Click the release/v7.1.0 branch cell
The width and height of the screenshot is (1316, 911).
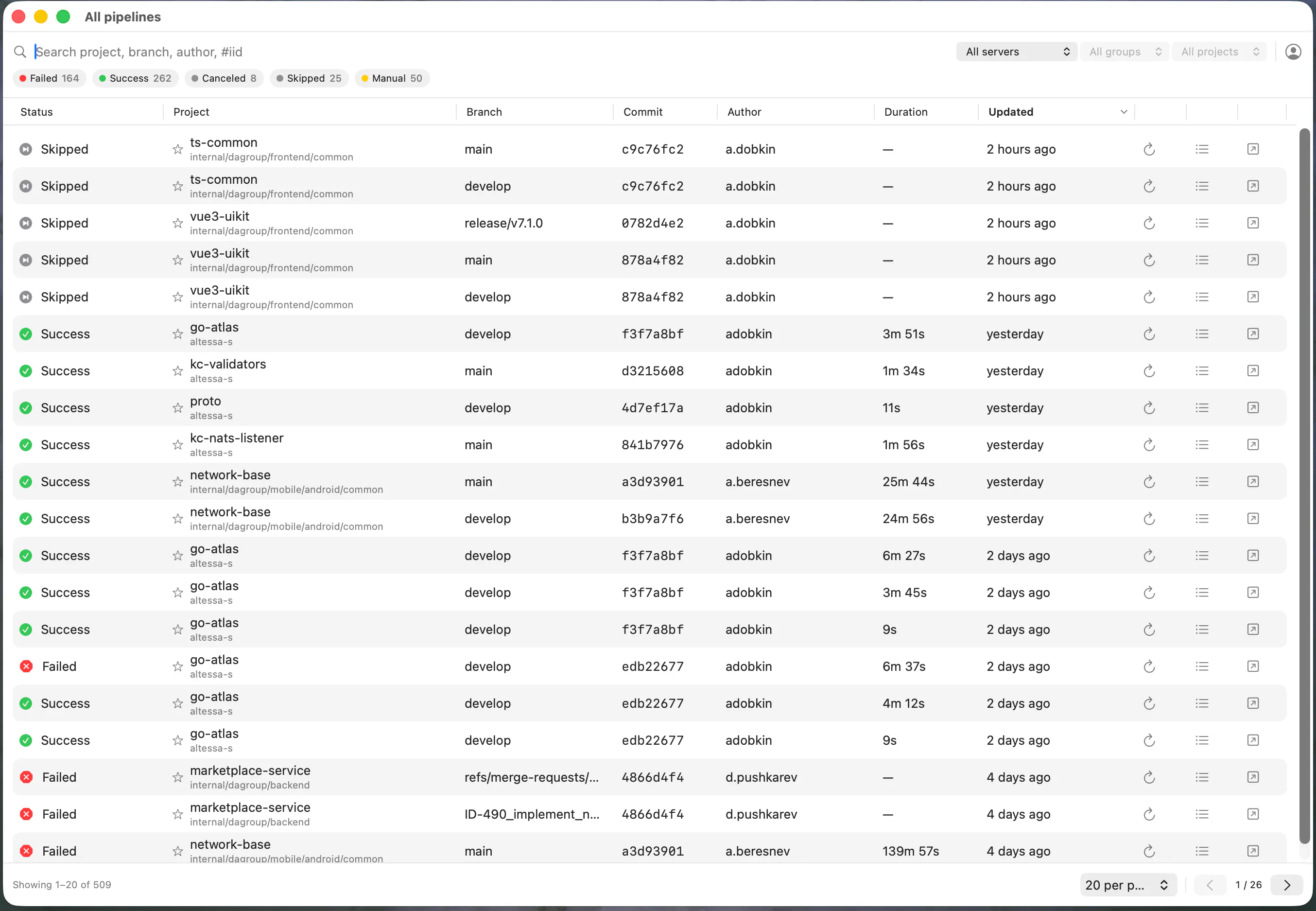(503, 223)
